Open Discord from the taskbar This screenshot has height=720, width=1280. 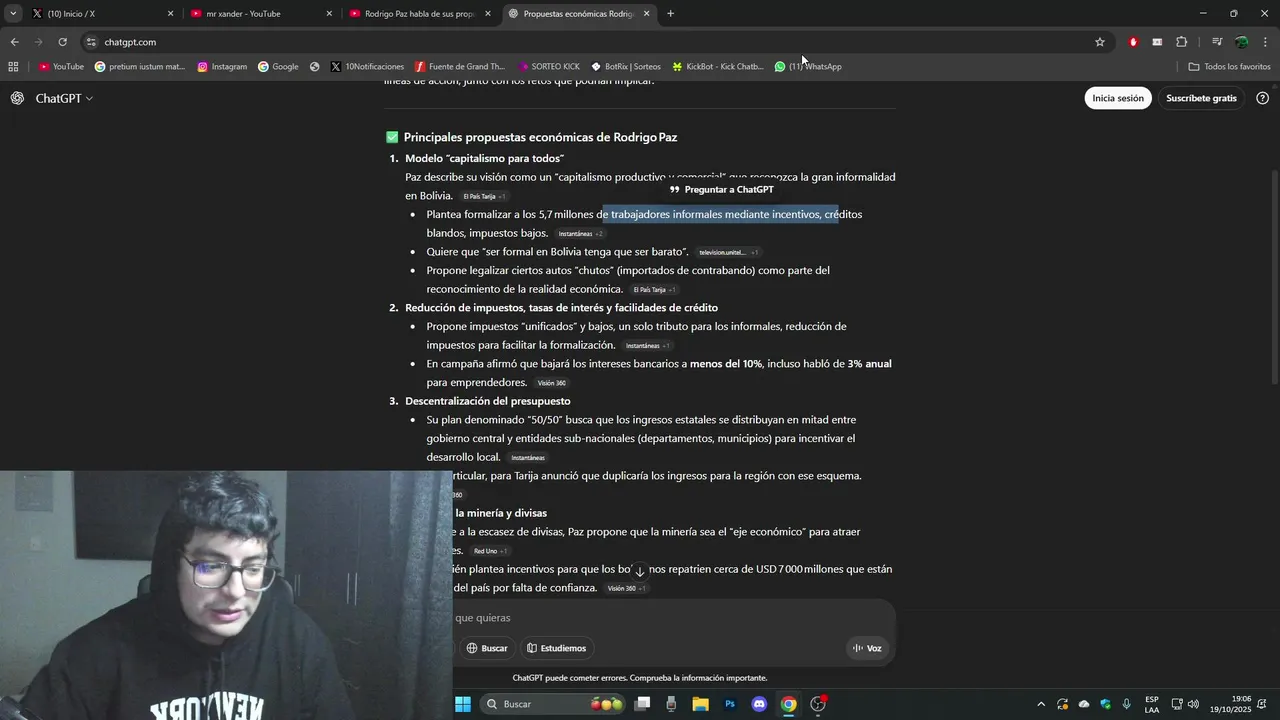tap(759, 704)
